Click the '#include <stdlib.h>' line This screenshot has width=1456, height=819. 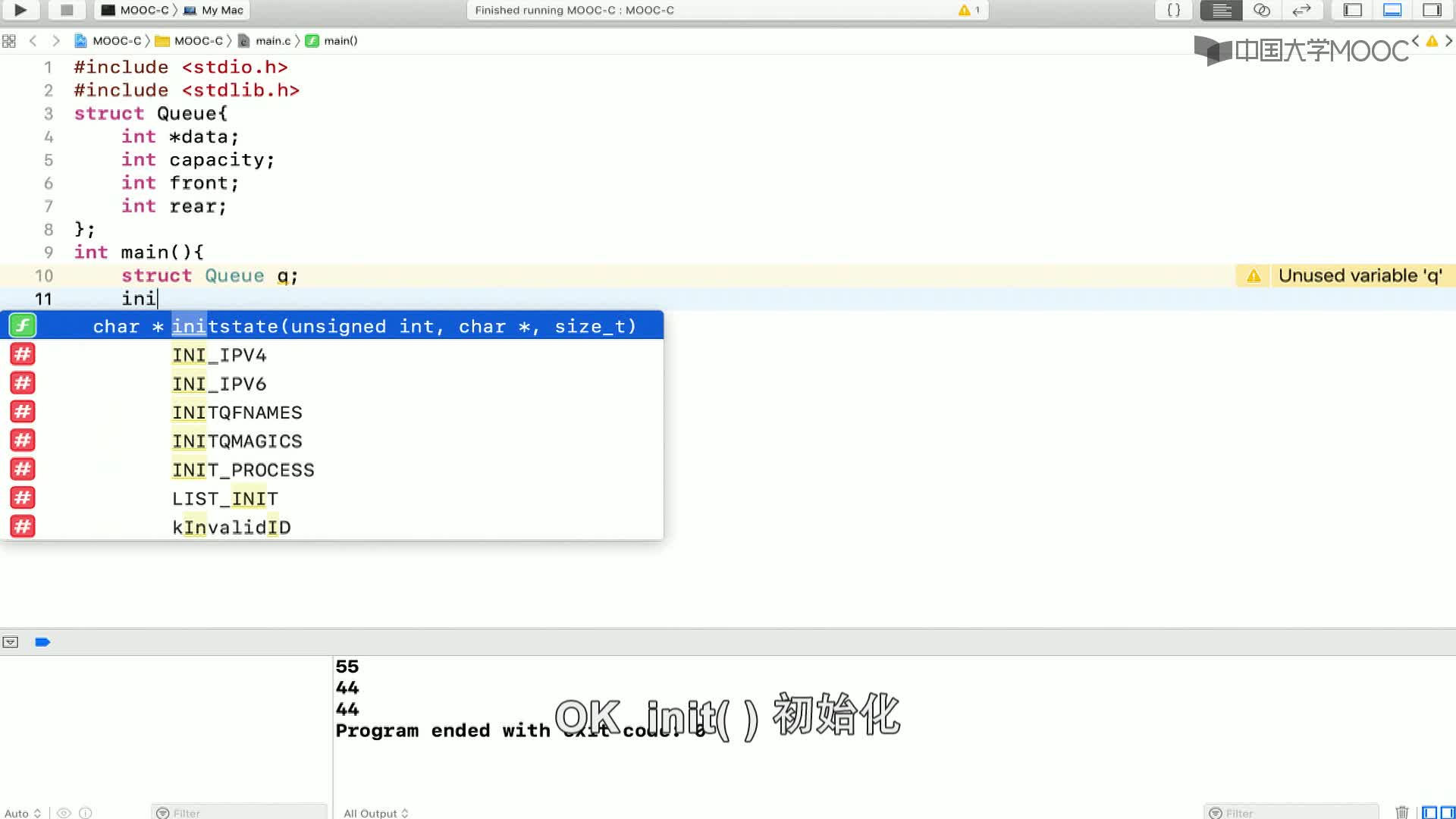187,90
